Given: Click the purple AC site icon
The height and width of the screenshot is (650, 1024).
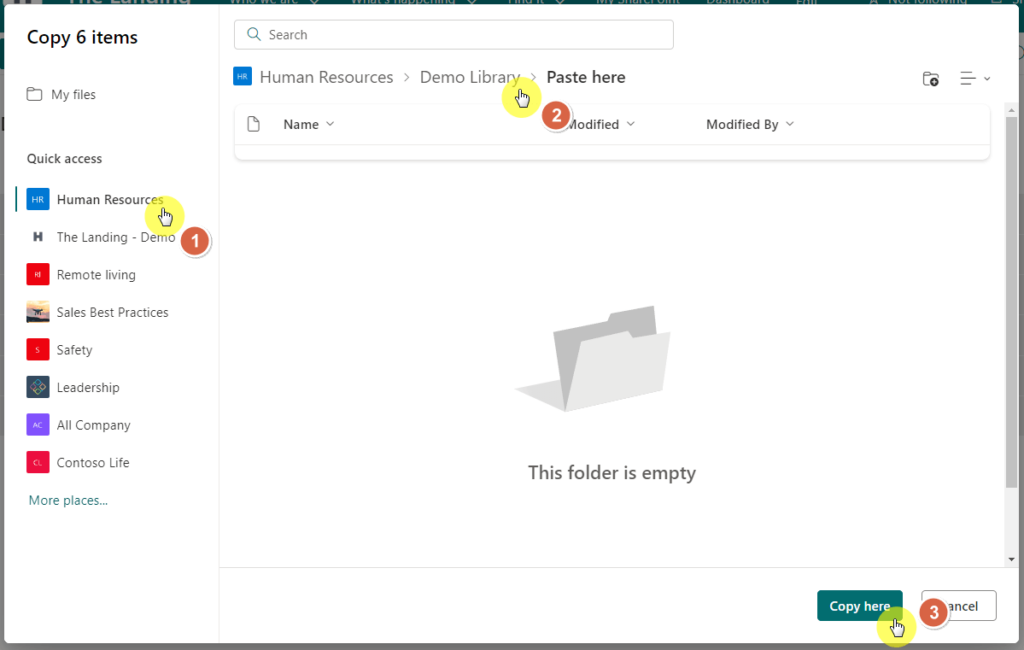Looking at the screenshot, I should click(x=38, y=425).
